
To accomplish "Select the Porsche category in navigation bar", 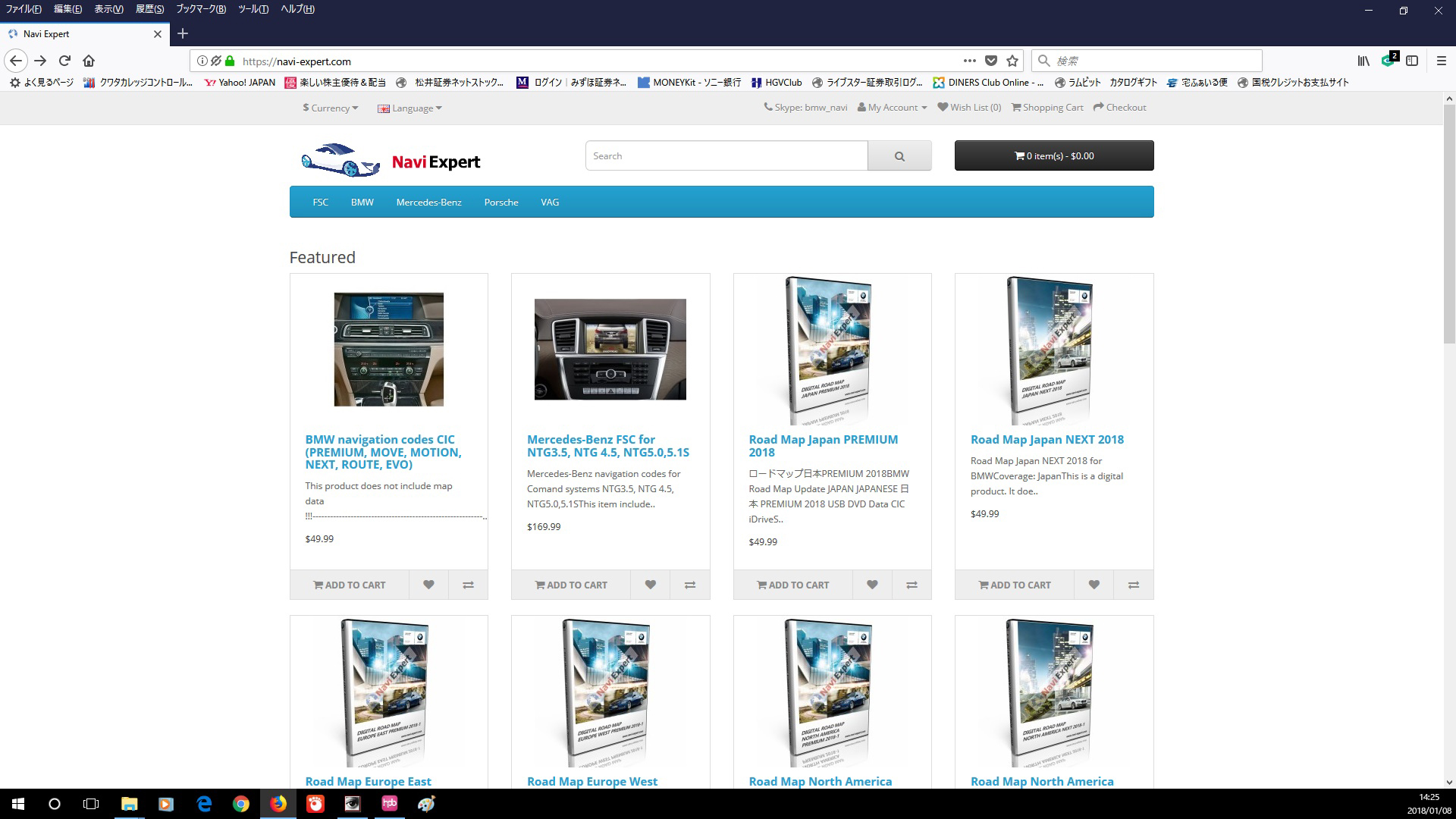I will 501,202.
